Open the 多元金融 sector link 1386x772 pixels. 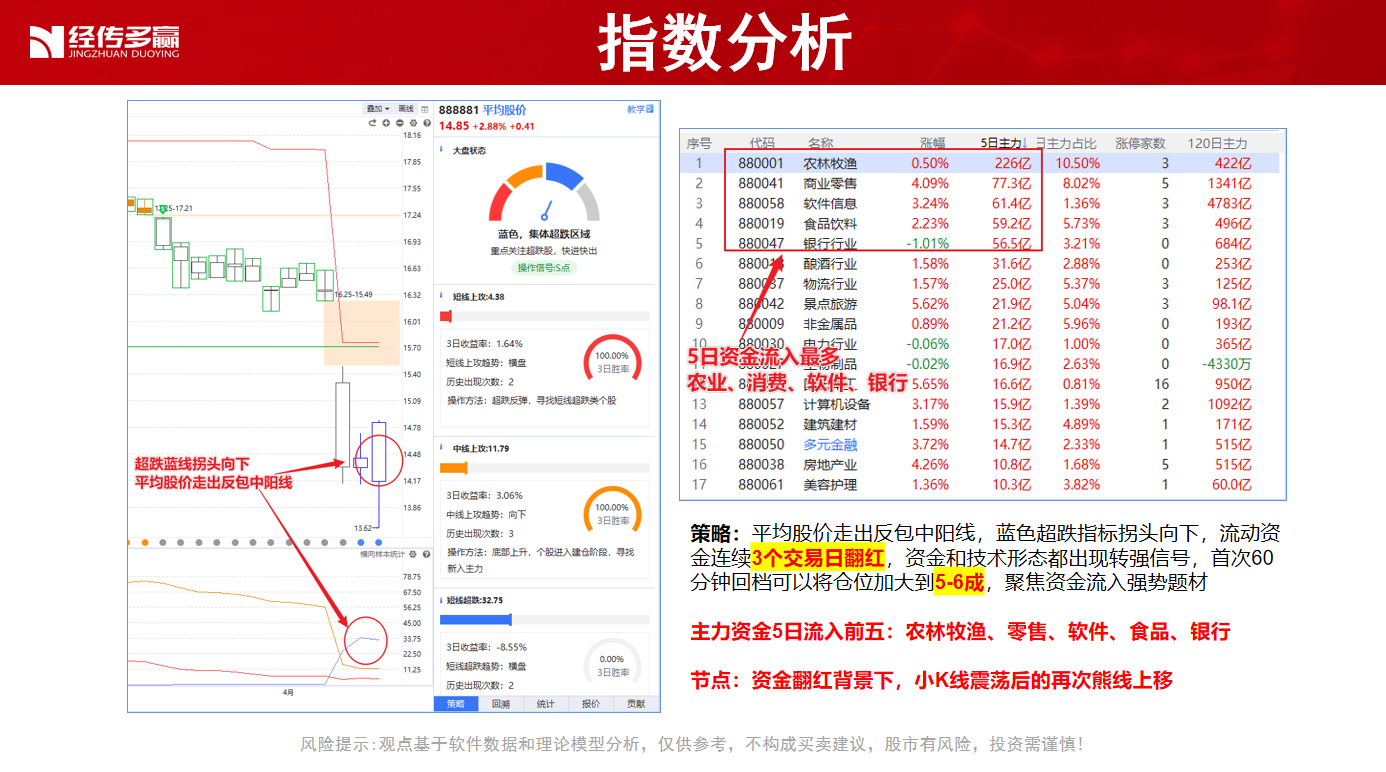(x=830, y=444)
